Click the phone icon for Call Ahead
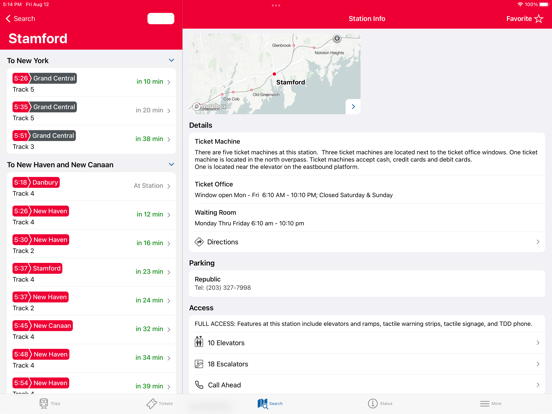 coord(199,385)
